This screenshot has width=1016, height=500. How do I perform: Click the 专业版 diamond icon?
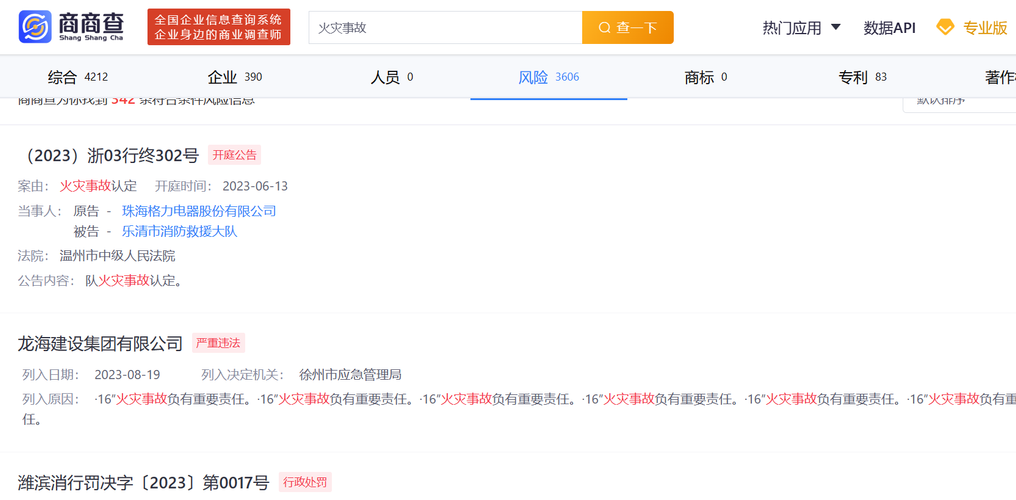(x=945, y=27)
